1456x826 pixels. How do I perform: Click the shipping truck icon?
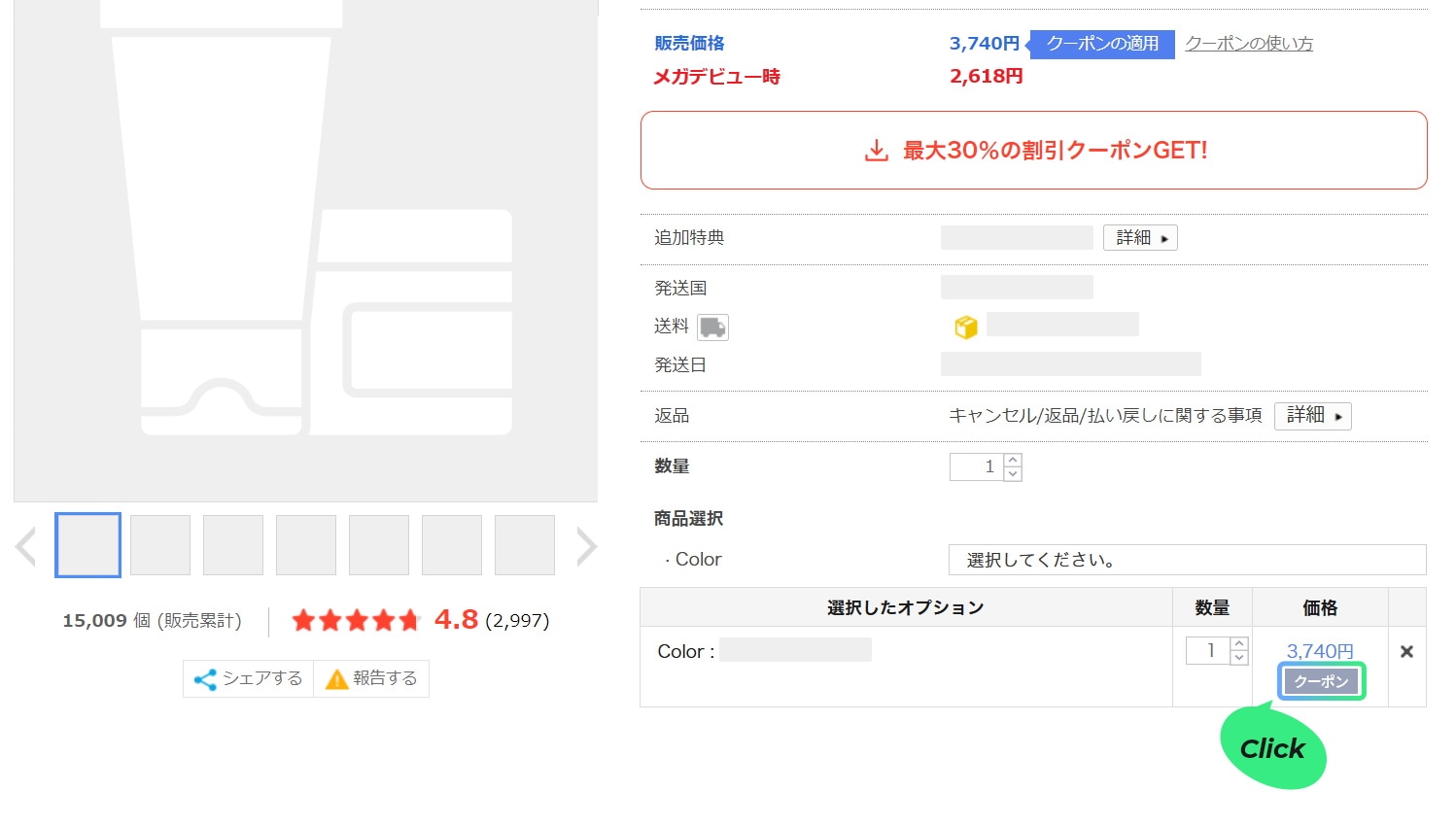coord(712,327)
